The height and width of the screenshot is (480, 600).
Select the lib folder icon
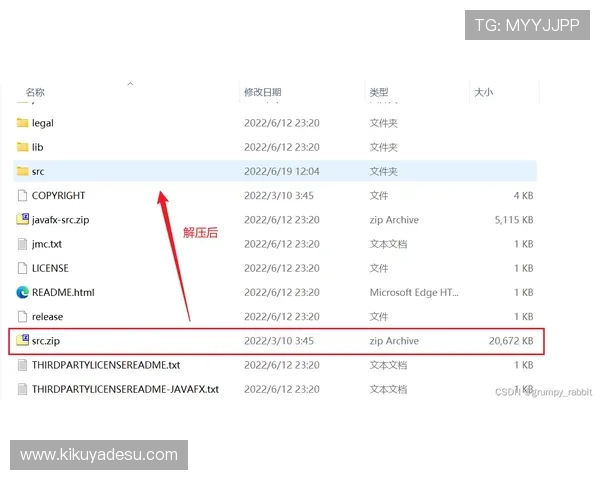(x=23, y=147)
